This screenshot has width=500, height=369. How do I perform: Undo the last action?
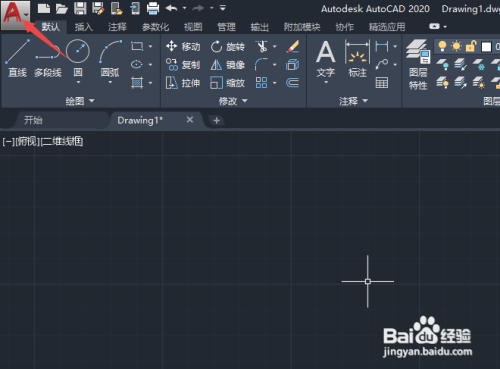(x=171, y=8)
